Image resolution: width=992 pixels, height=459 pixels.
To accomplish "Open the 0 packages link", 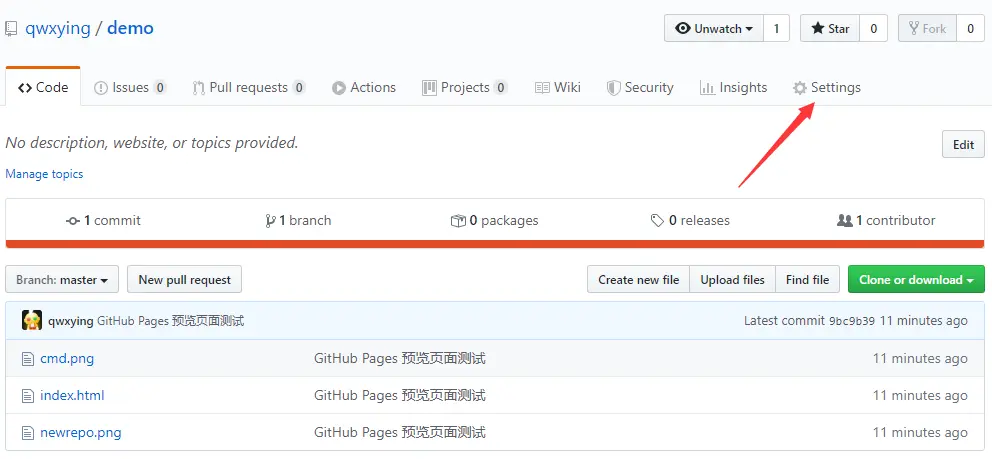I will pyautogui.click(x=494, y=221).
